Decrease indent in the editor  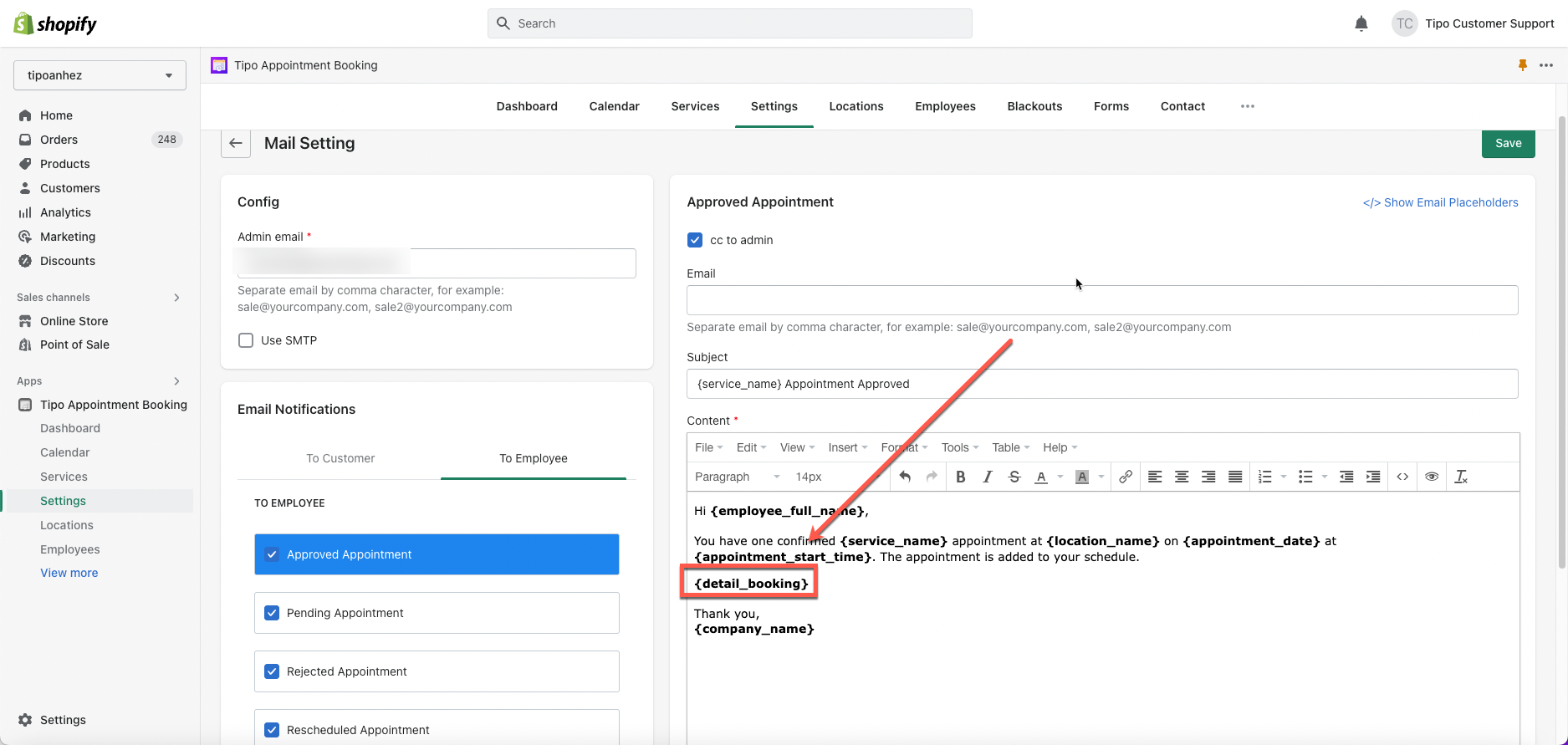[1346, 477]
